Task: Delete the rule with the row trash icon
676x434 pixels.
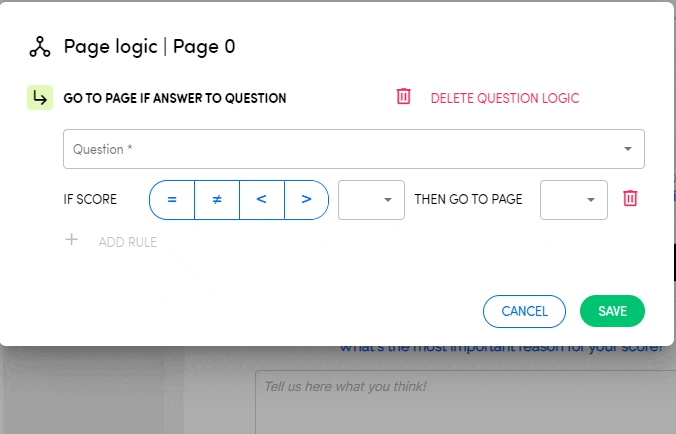Action: [x=630, y=198]
